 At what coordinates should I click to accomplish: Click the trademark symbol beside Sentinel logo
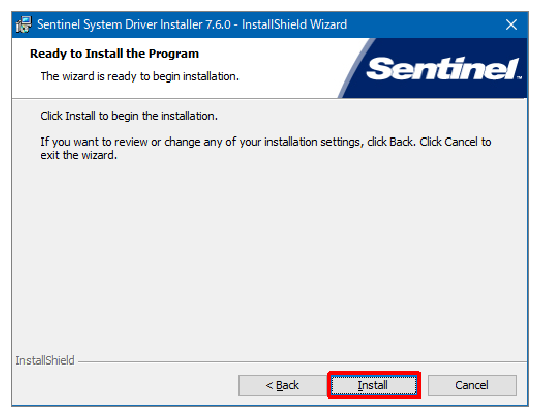[519, 77]
